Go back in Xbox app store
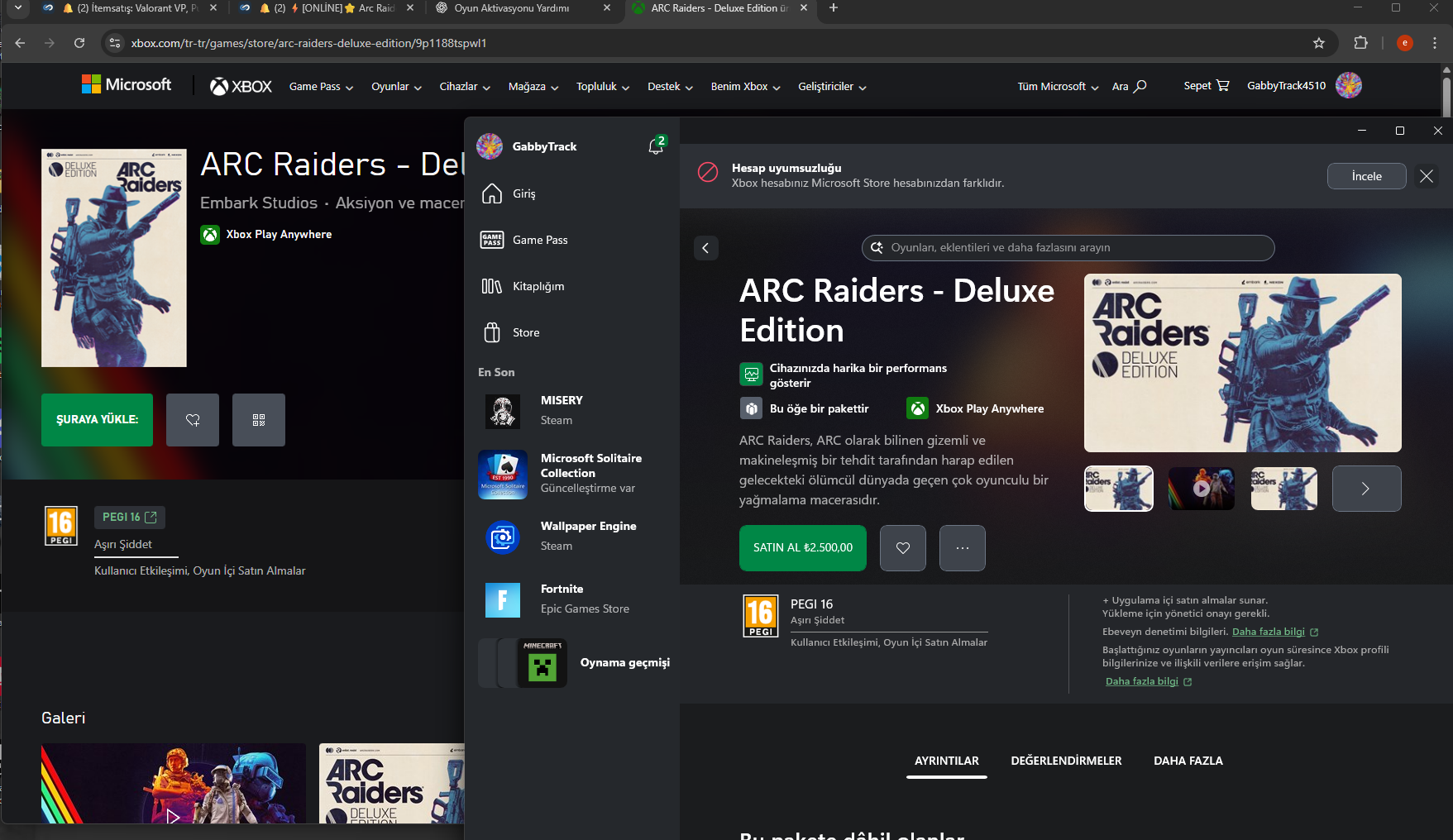Screen dimensions: 1453x840 point(705,247)
